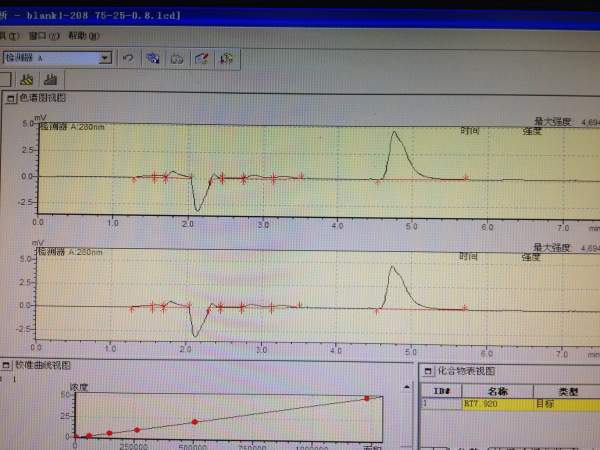Click the gray chromatogram icon
This screenshot has width=600, height=450.
tap(51, 80)
